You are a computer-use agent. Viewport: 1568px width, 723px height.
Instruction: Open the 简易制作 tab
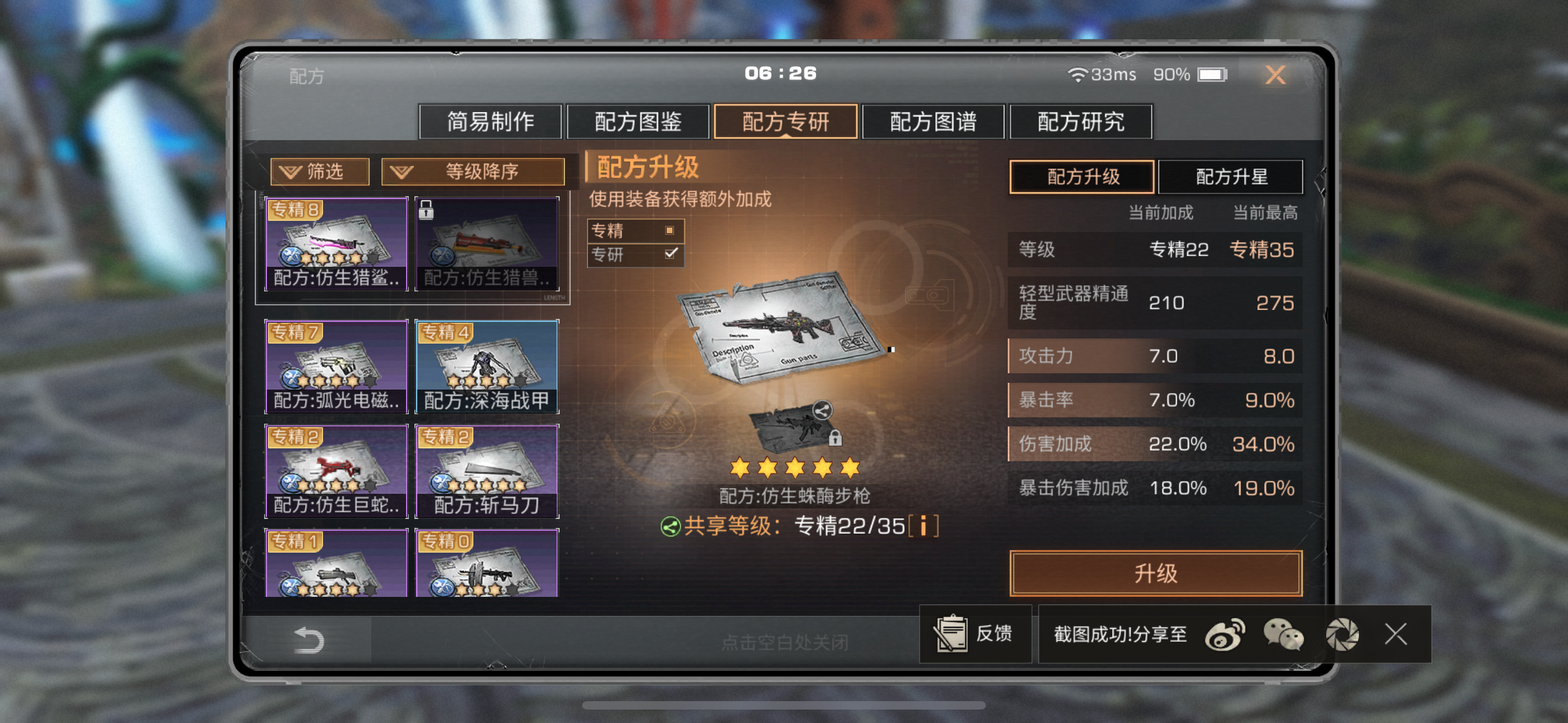491,122
